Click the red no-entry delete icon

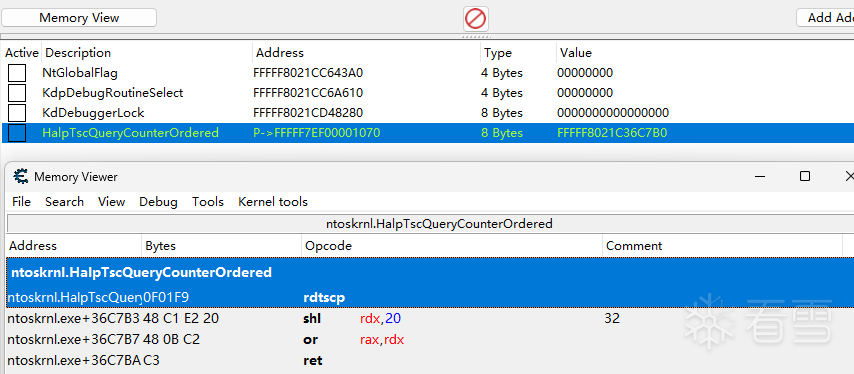click(475, 19)
